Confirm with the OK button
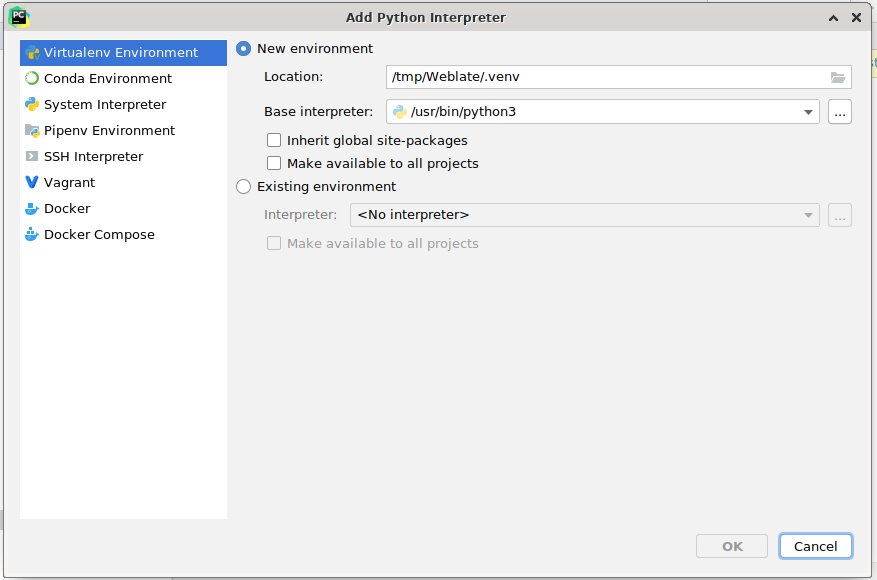The height and width of the screenshot is (580, 877). pyautogui.click(x=731, y=546)
